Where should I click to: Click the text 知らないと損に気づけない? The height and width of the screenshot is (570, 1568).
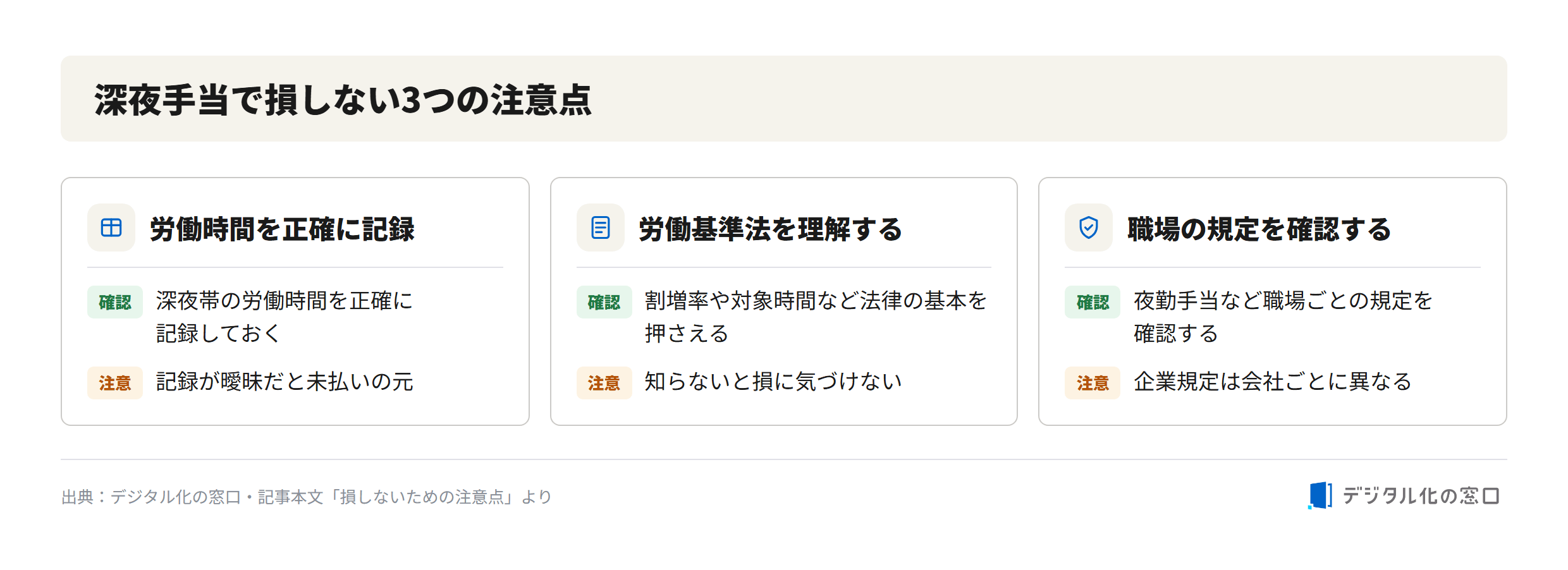(x=773, y=382)
